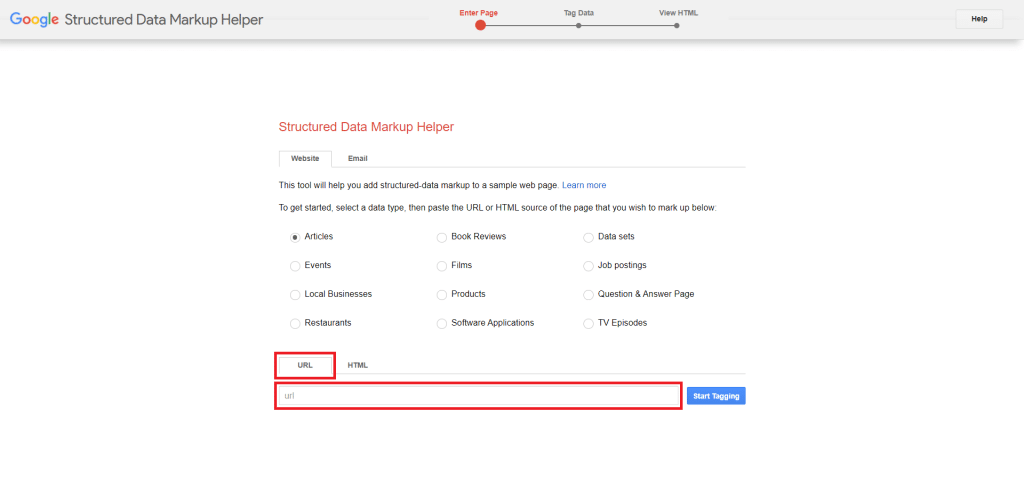This screenshot has width=1024, height=477.
Task: Choose Local Businesses data type
Action: tap(295, 295)
